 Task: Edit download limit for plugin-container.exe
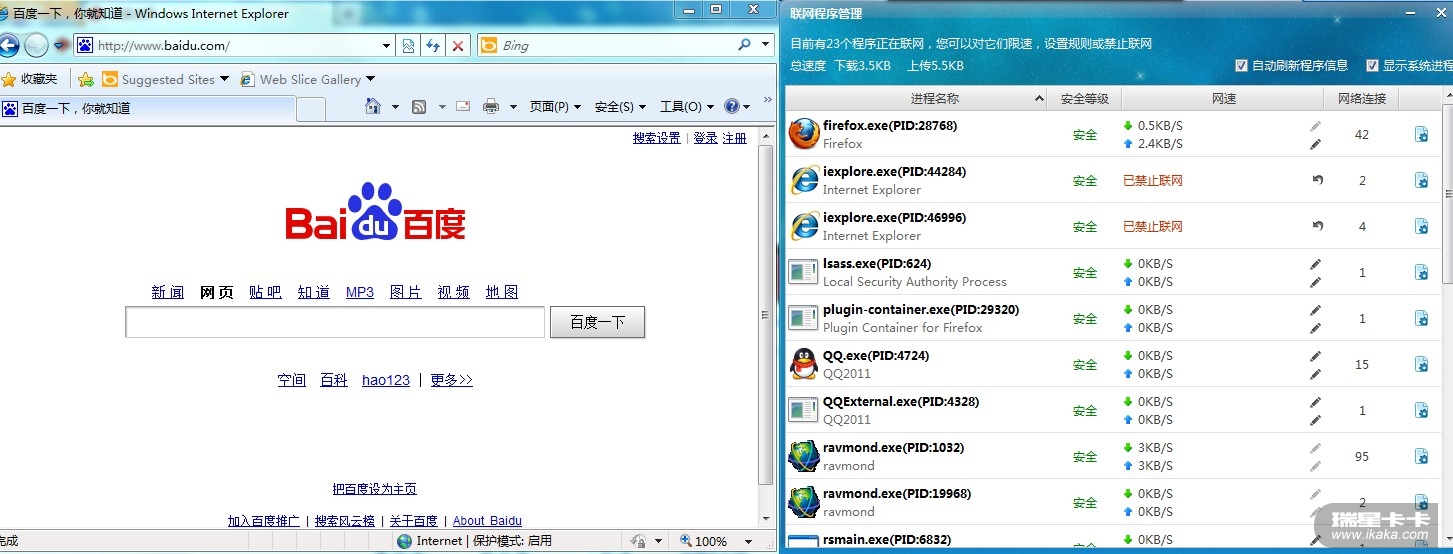click(x=1315, y=310)
